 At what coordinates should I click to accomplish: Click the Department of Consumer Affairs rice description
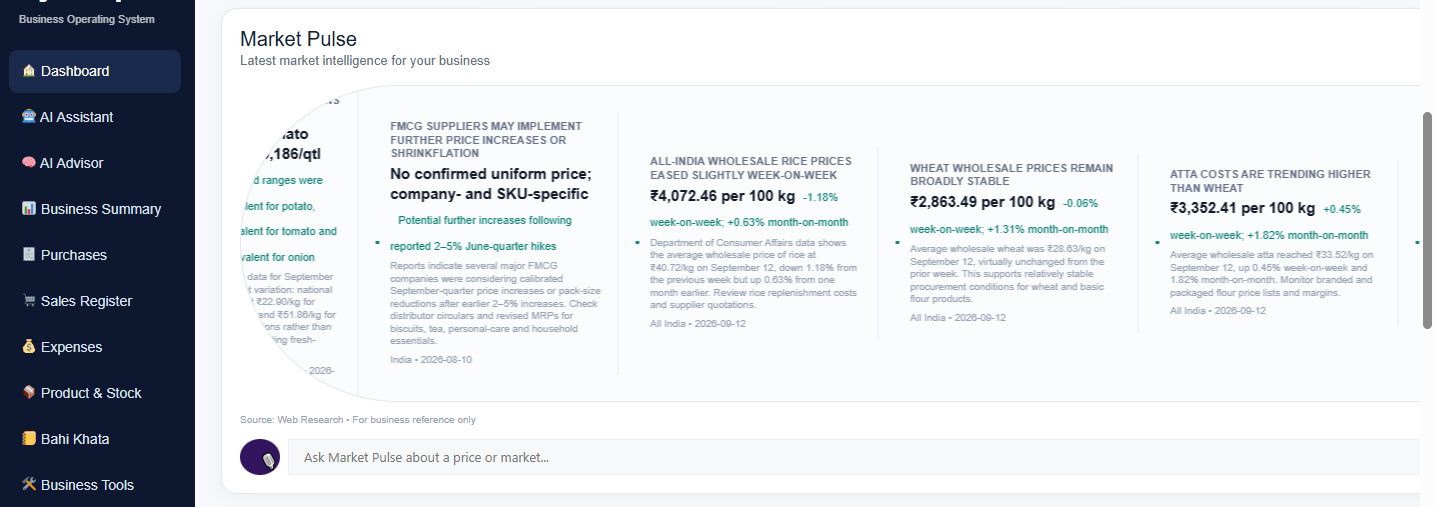(753, 274)
